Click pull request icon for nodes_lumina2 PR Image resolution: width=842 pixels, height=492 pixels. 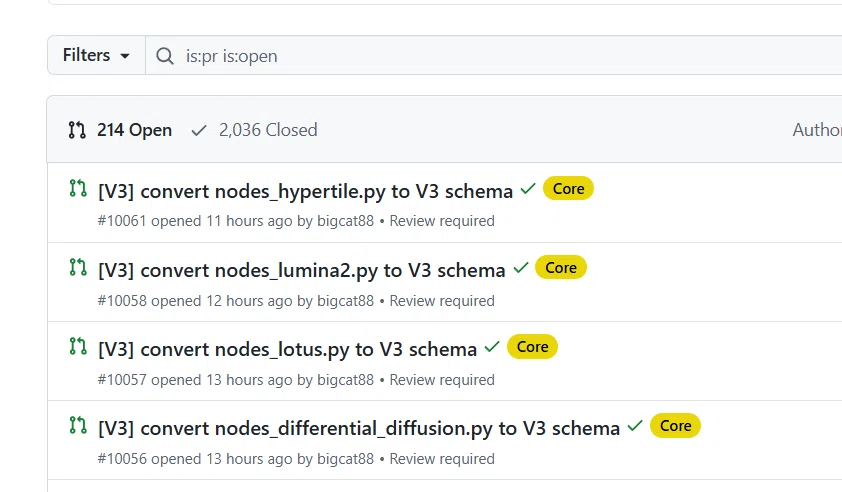78,267
